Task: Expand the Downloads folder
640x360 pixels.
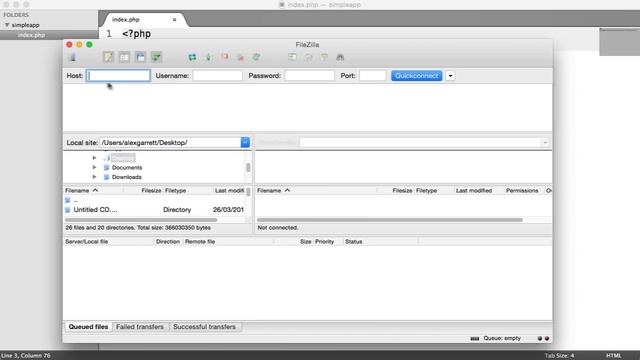Action: (x=94, y=177)
